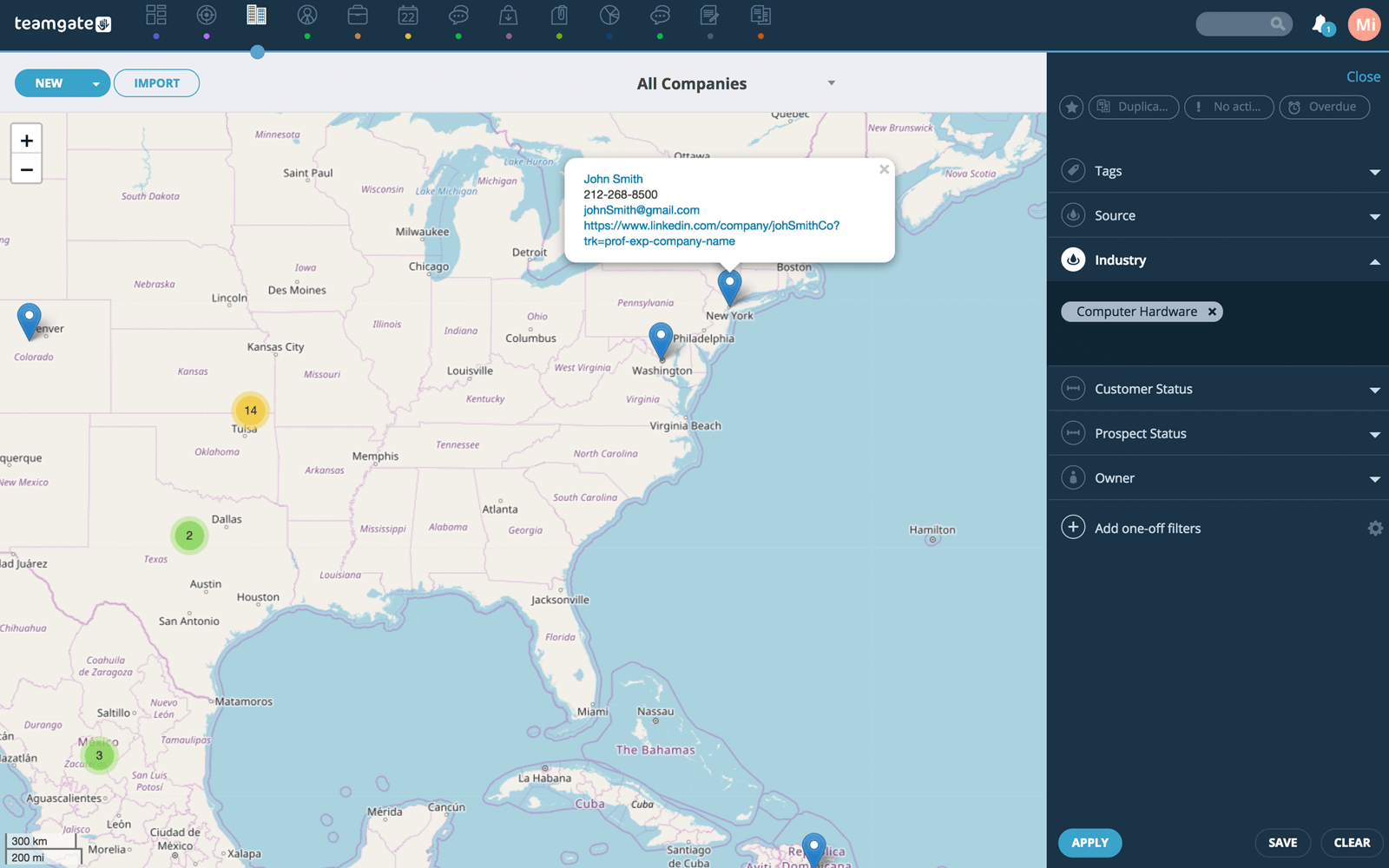The image size is (1389, 868).
Task: Click the IMPORT button
Action: [x=156, y=83]
